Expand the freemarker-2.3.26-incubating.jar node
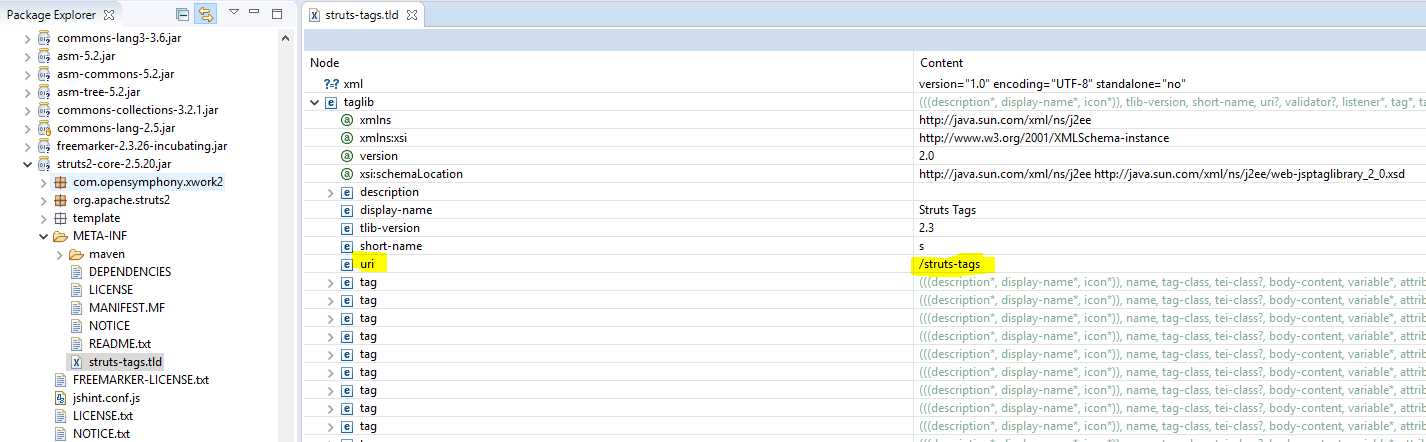Viewport: 1426px width, 442px height. coord(27,146)
